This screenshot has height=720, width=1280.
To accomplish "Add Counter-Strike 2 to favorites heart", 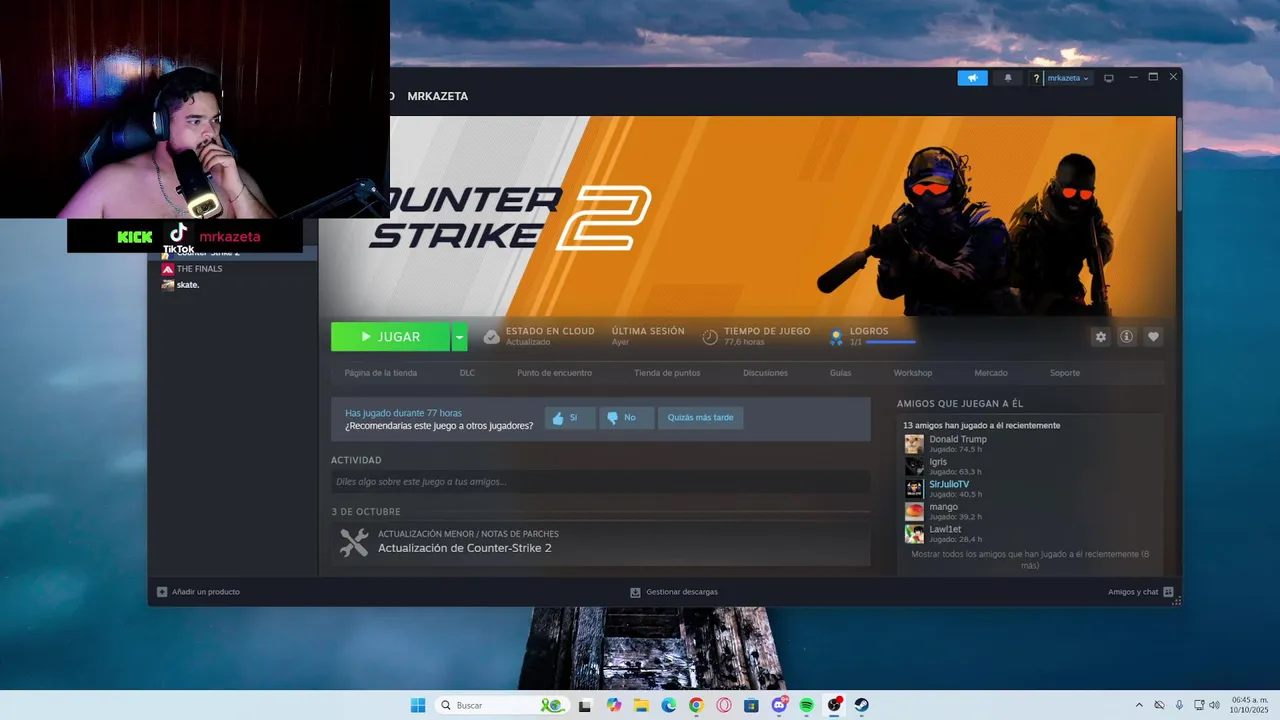I will click(x=1153, y=337).
